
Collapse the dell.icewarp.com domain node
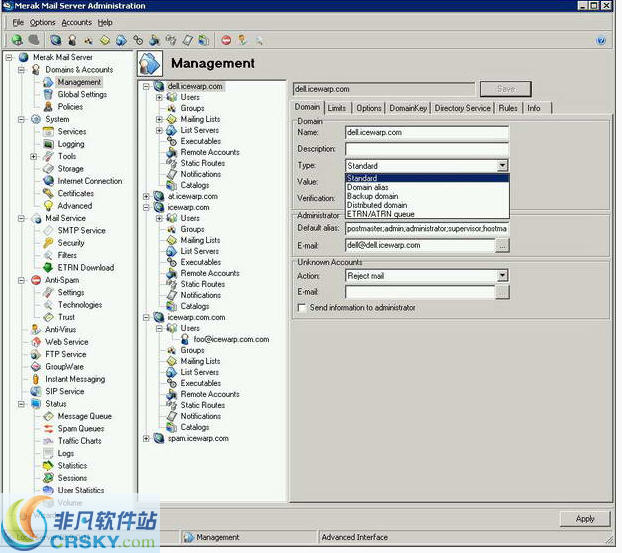pos(146,86)
